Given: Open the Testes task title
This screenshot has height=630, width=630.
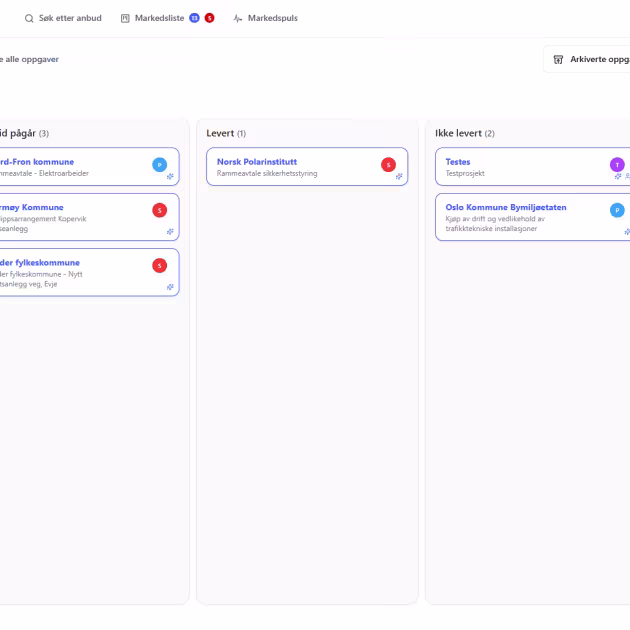Looking at the screenshot, I should pos(457,162).
